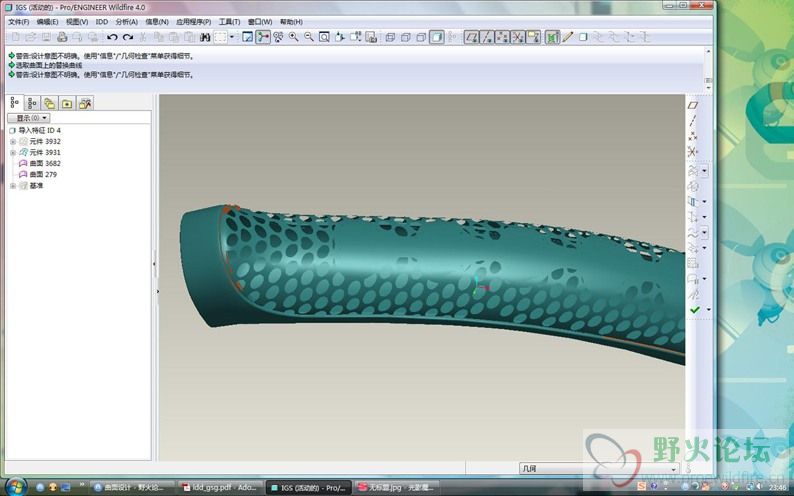Click the Repaint screen icon
This screenshot has height=496, width=794.
(248, 37)
